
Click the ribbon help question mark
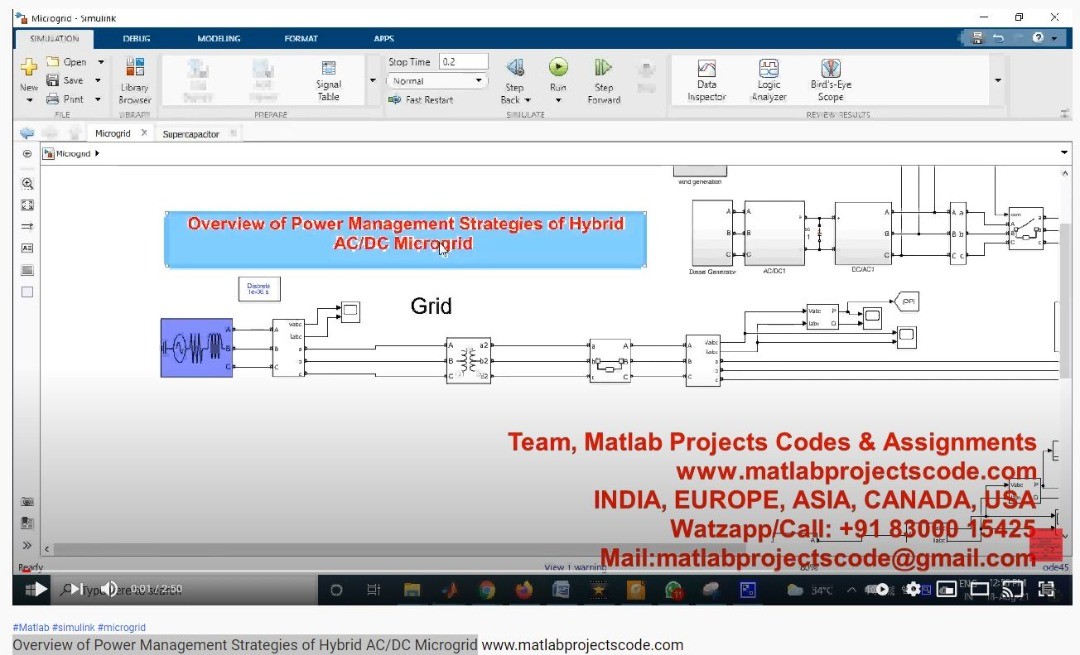tap(1037, 38)
